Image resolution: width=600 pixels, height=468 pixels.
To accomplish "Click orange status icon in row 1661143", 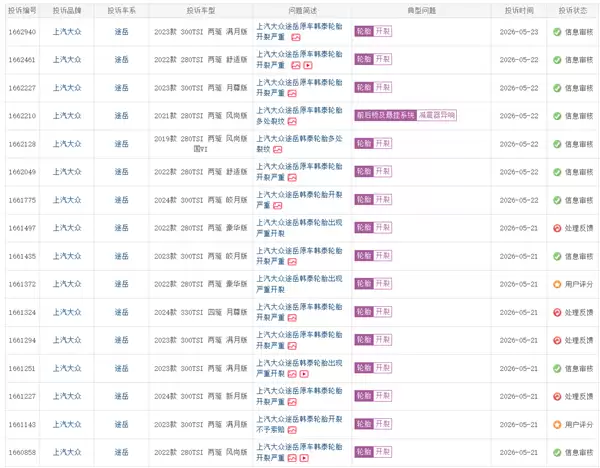I will pyautogui.click(x=557, y=425).
